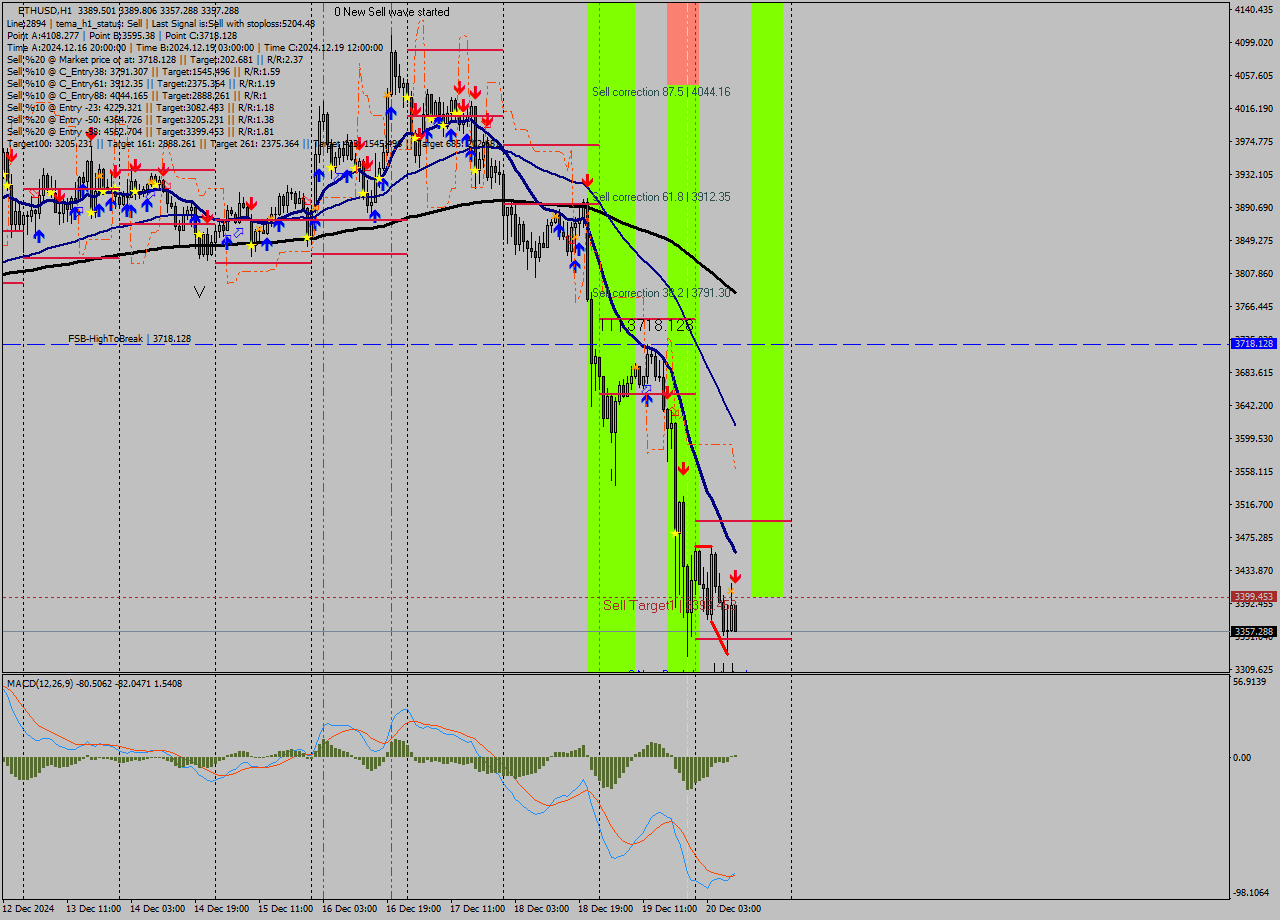This screenshot has width=1280, height=920.
Task: Select the rightmost green rectangle zone
Action: coord(767,300)
